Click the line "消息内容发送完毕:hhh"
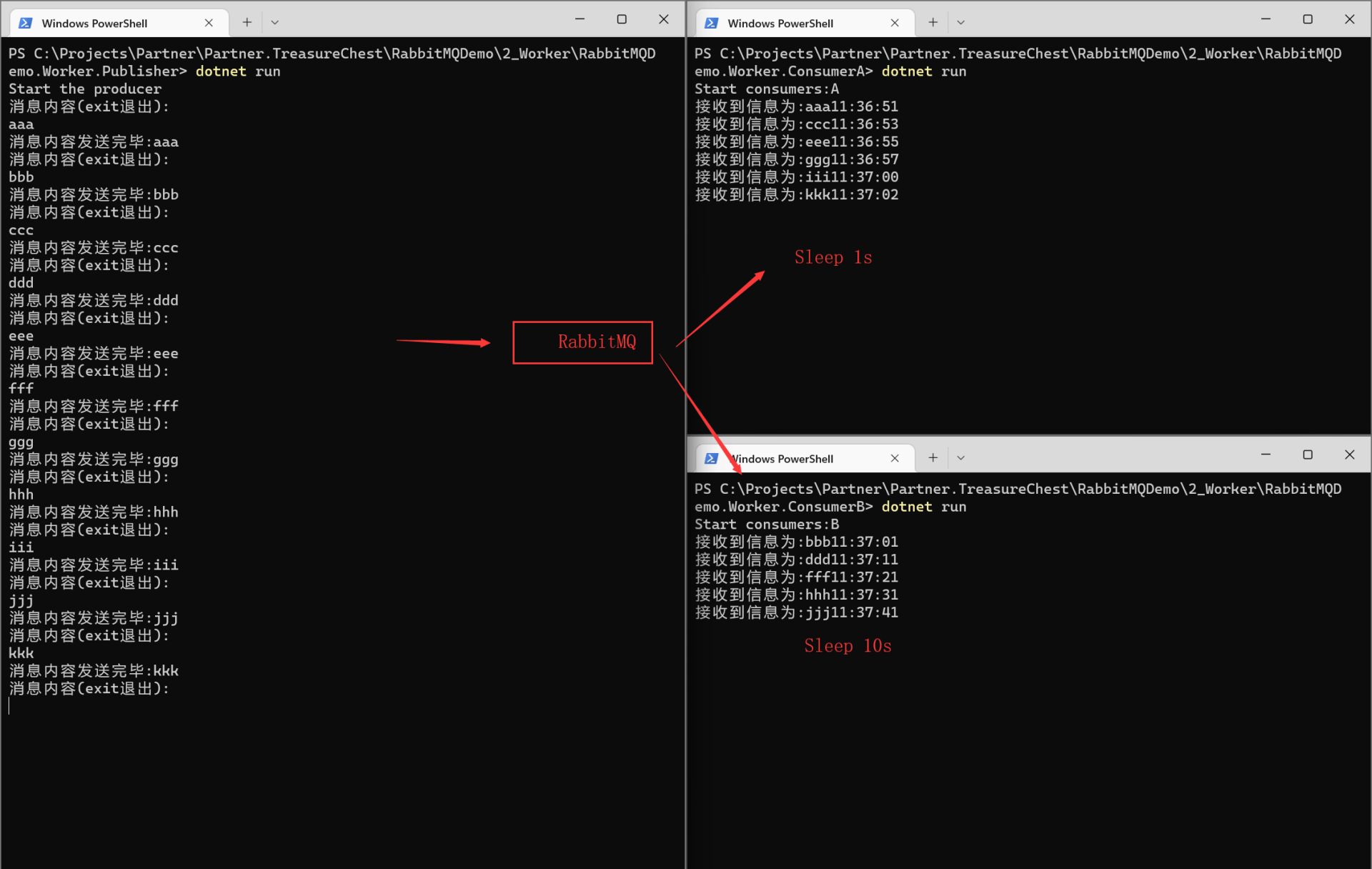This screenshot has width=1372, height=869. click(x=94, y=512)
